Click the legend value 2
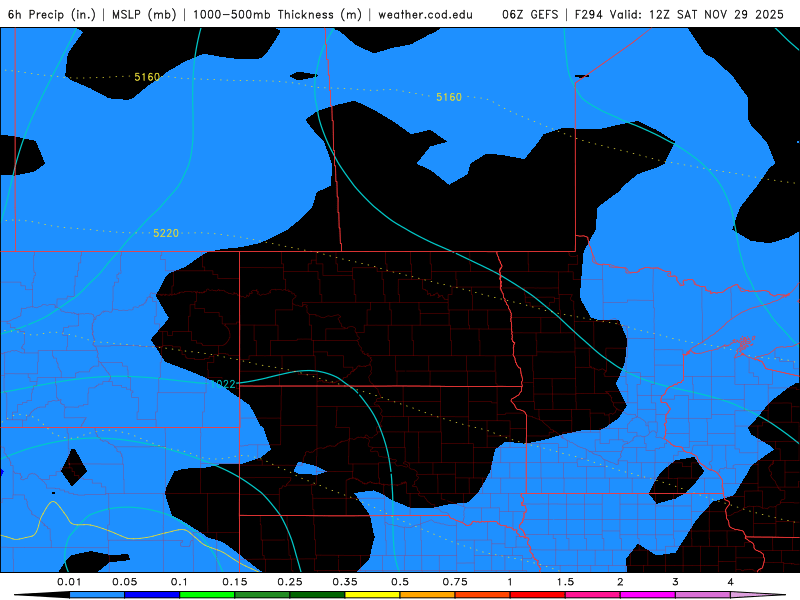The image size is (800, 600). (620, 582)
